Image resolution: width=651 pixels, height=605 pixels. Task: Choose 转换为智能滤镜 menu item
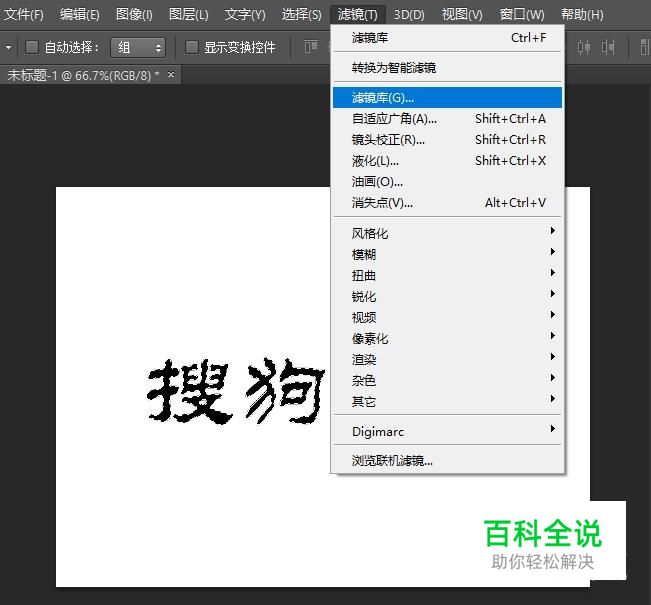pos(448,67)
